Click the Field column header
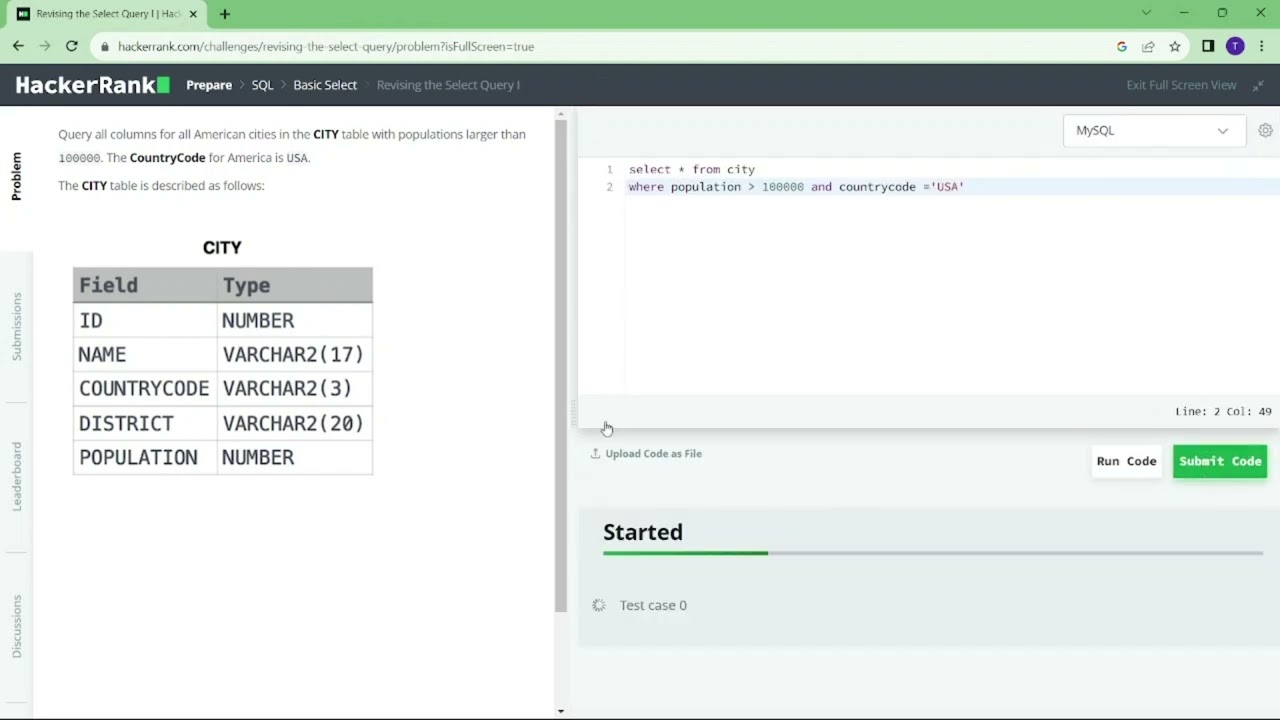The width and height of the screenshot is (1280, 720). click(144, 285)
